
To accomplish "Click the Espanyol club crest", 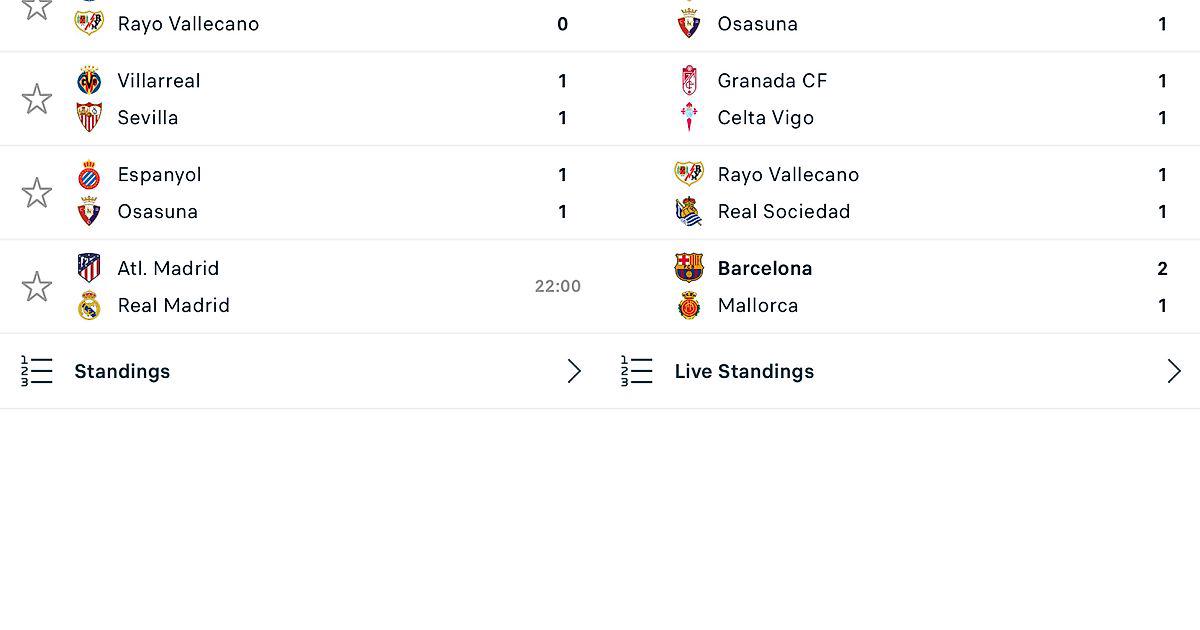I will tap(89, 175).
